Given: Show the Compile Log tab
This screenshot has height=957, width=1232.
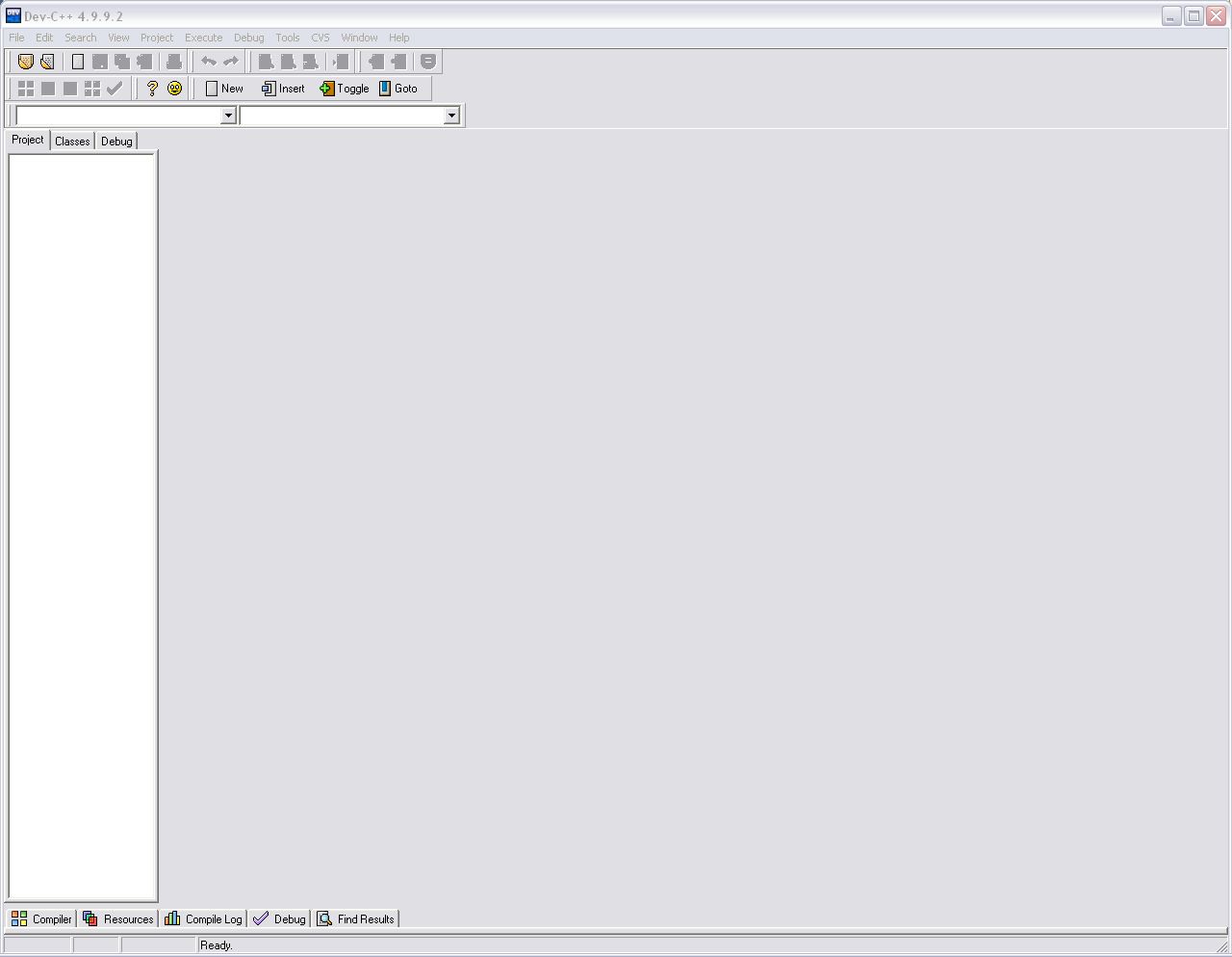Looking at the screenshot, I should pyautogui.click(x=203, y=919).
